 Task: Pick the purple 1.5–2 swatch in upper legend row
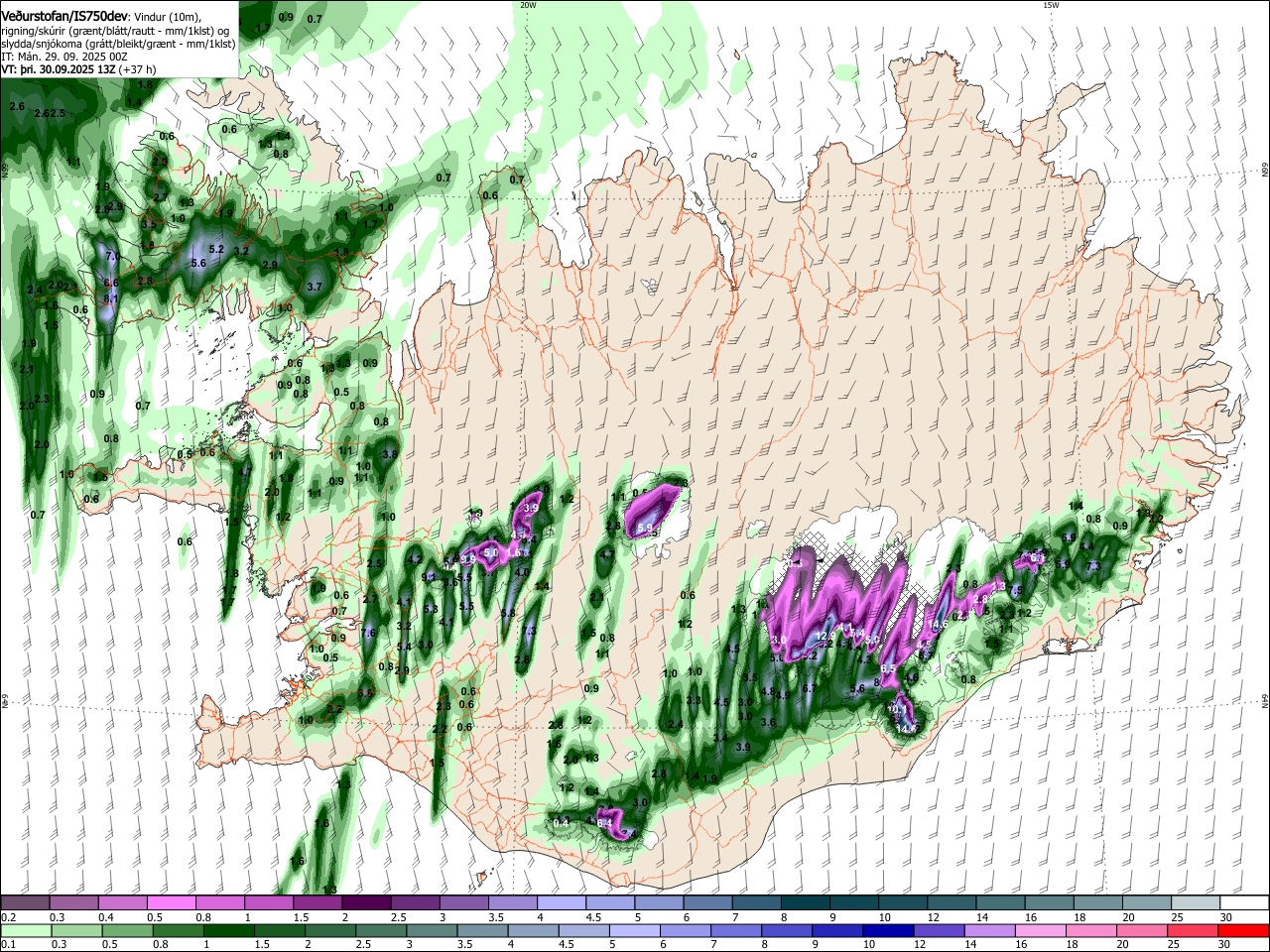point(317,903)
